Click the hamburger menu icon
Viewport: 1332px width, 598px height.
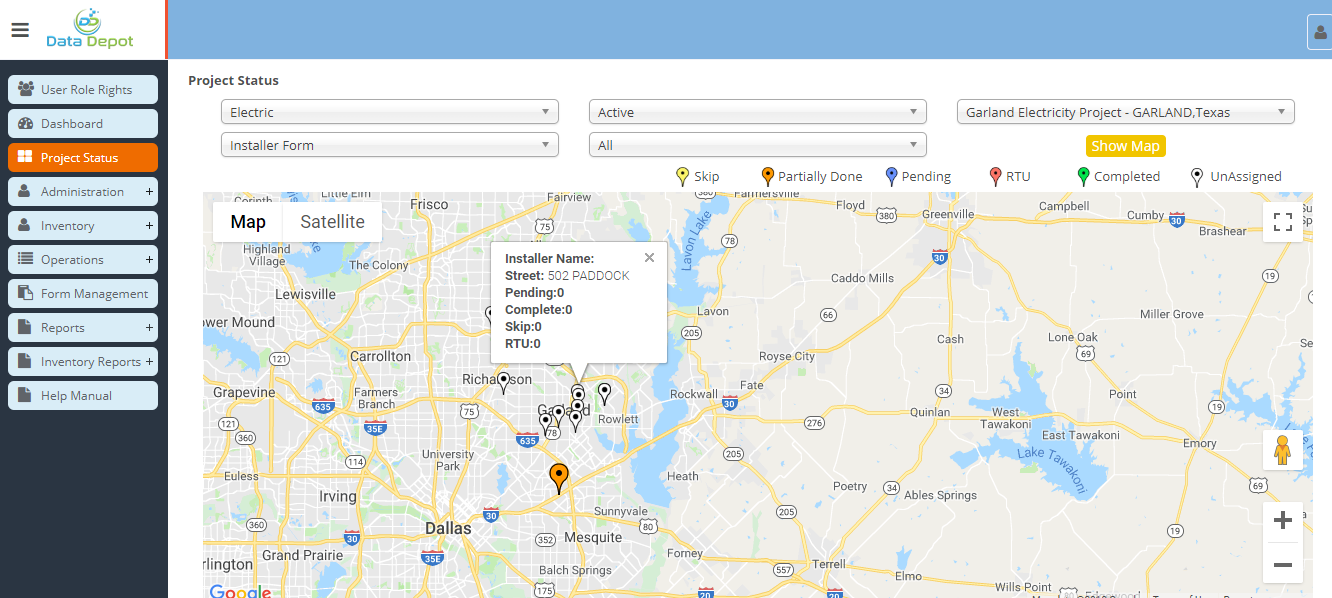(20, 29)
